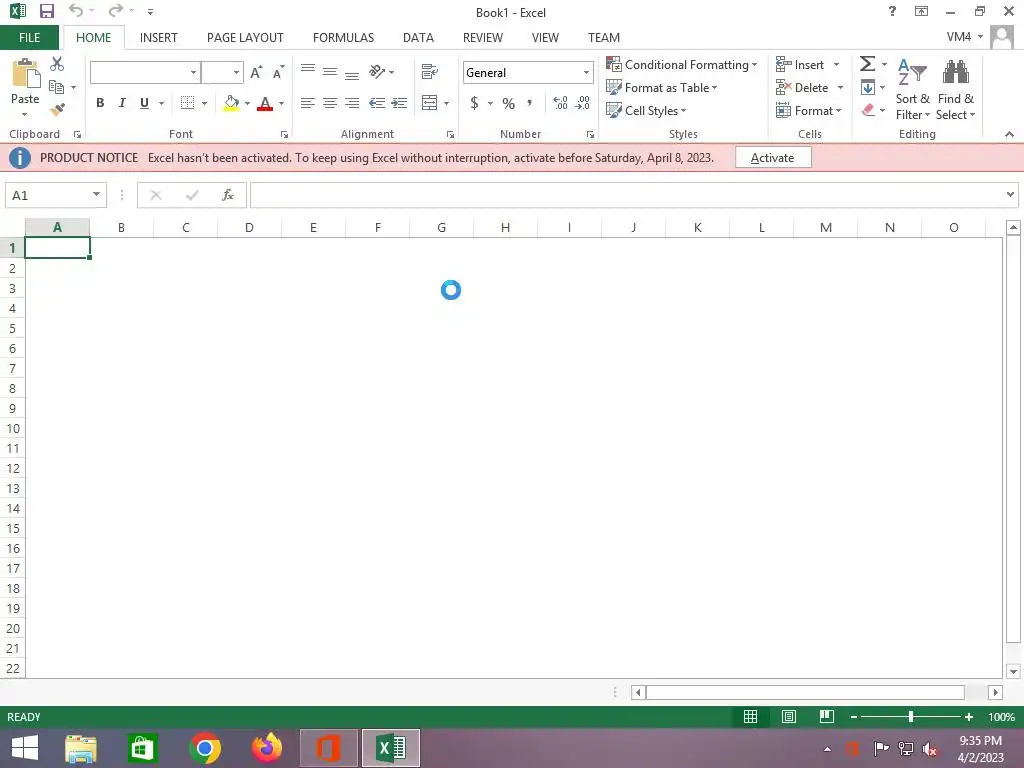
Task: Toggle Top Align for cell text
Action: pyautogui.click(x=308, y=70)
